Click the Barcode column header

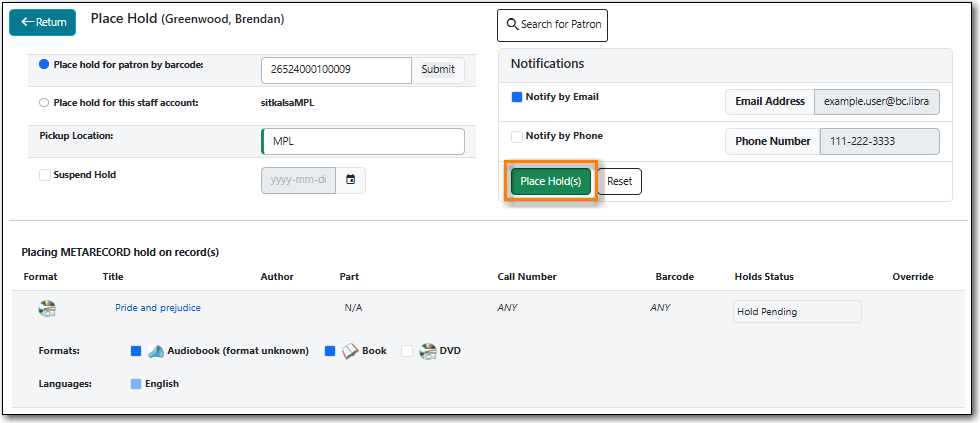[674, 276]
